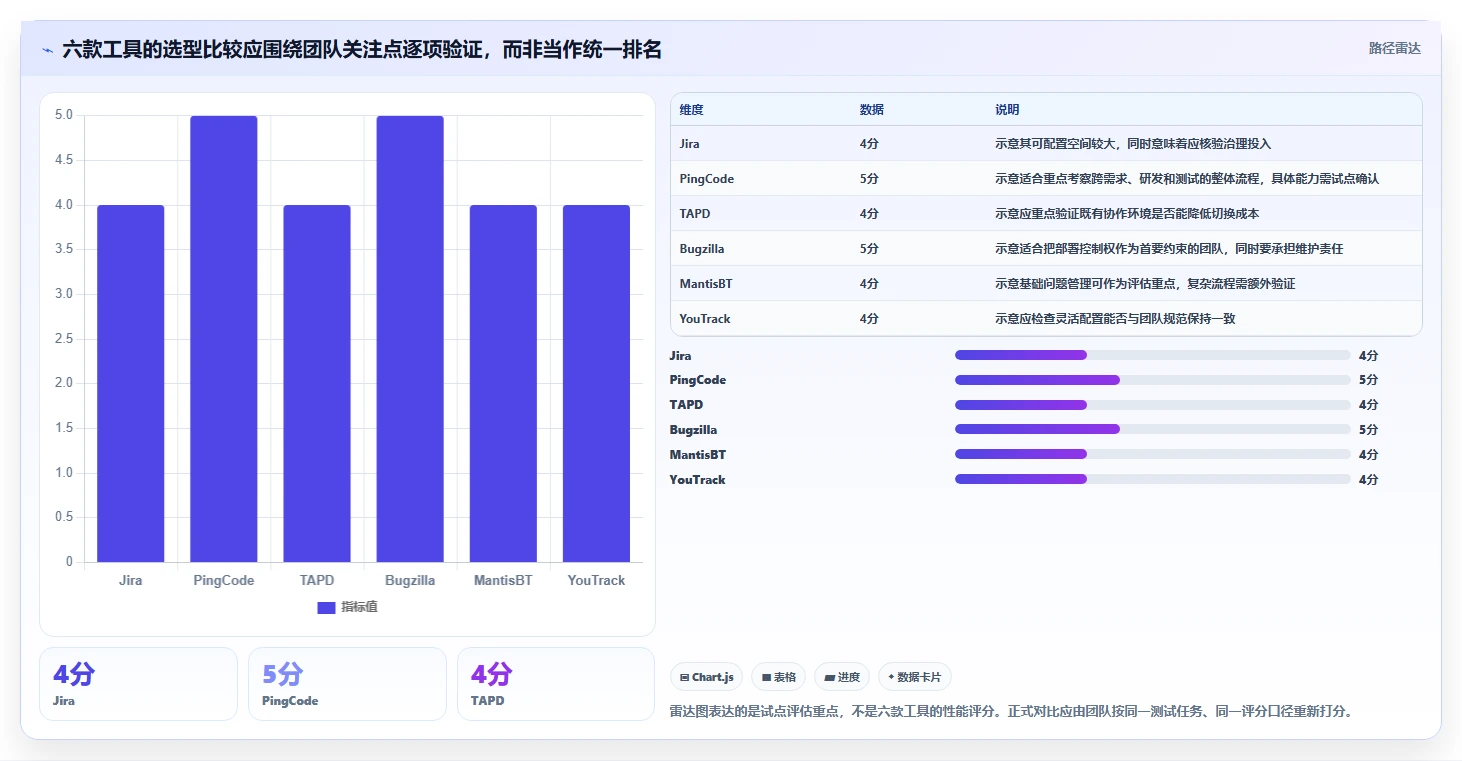Click the PingCode label on the chart axis
This screenshot has height=761, width=1462.
click(x=224, y=580)
